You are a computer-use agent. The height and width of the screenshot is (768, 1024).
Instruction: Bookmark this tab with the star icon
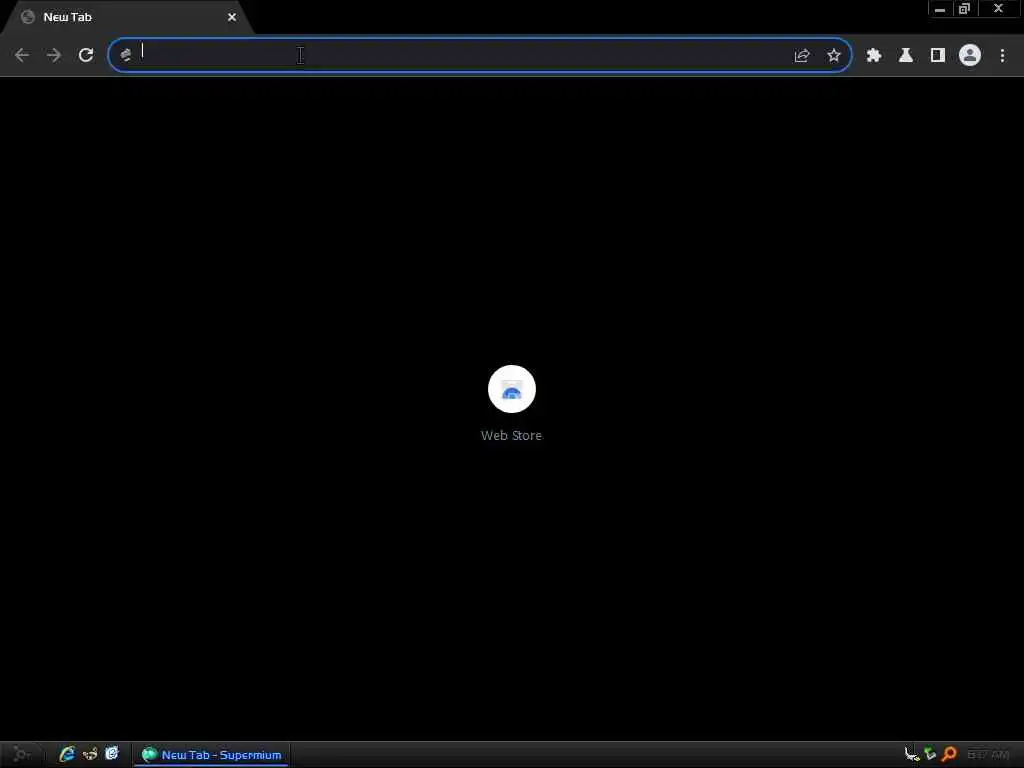click(834, 56)
